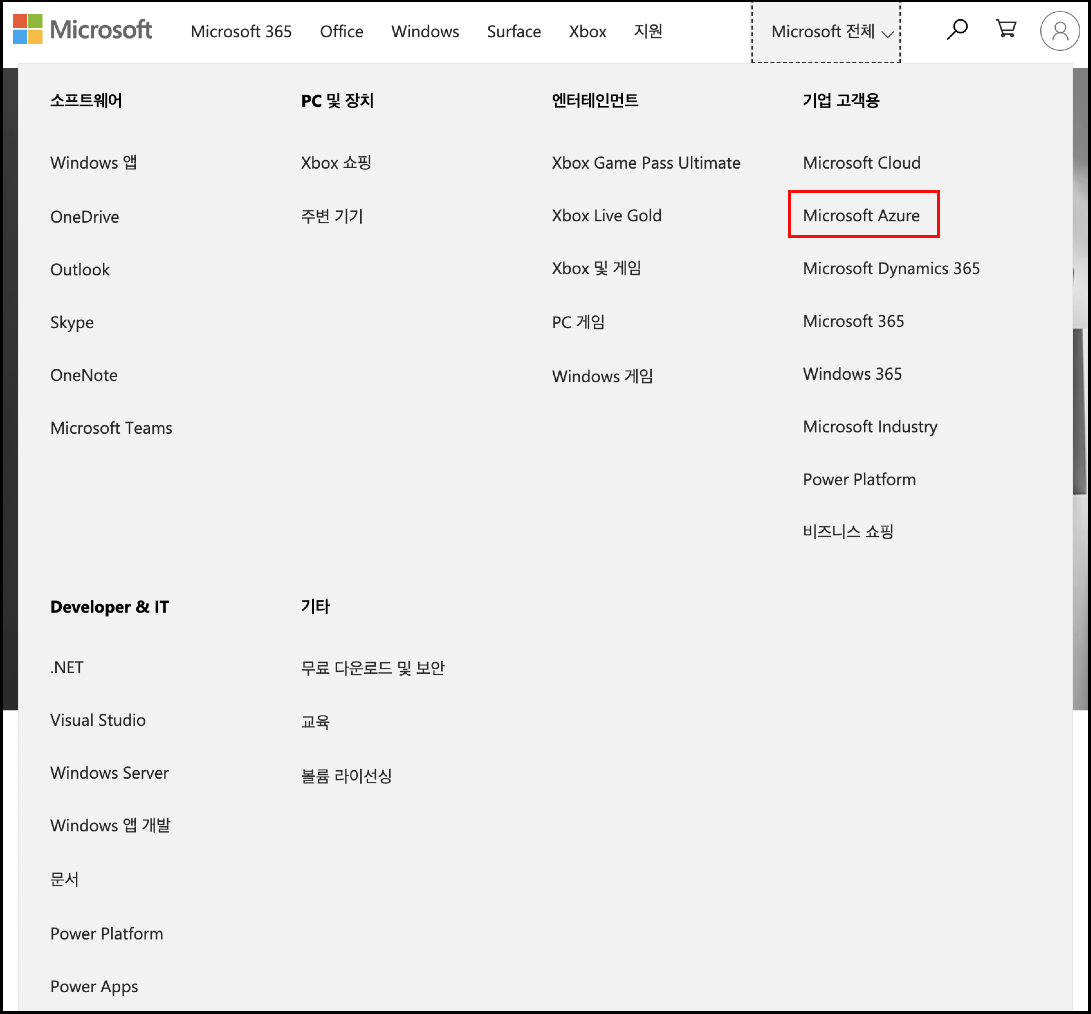Open Xbox 쇼핑 link
1091x1014 pixels.
tap(336, 163)
